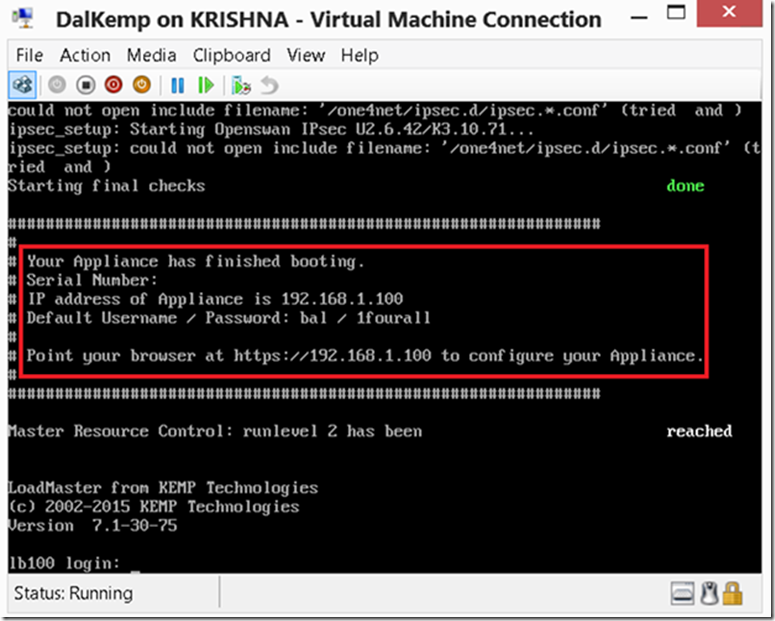This screenshot has height=621, width=775.
Task: Click the '(c) 2002-2015 KEMP Technologies' line
Action: 154,507
